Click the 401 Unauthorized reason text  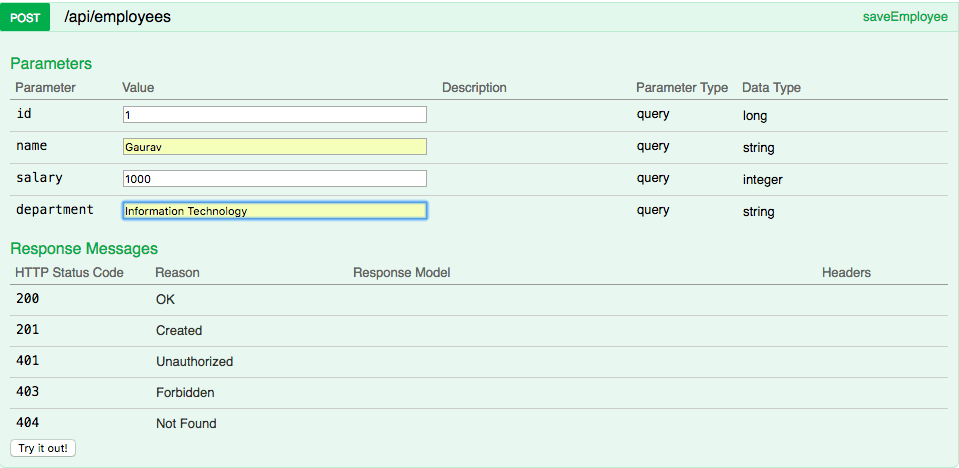click(x=194, y=362)
